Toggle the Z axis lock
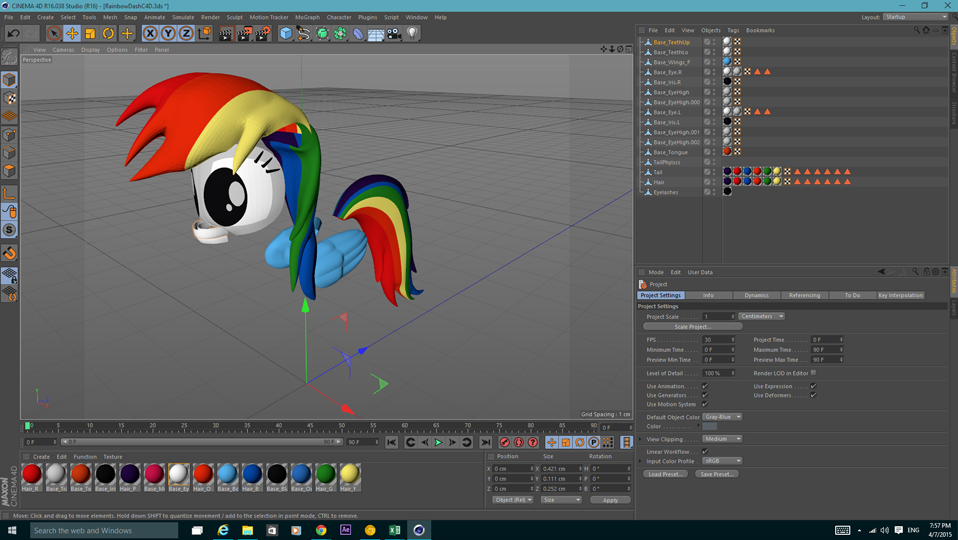The image size is (958, 540). coord(186,34)
